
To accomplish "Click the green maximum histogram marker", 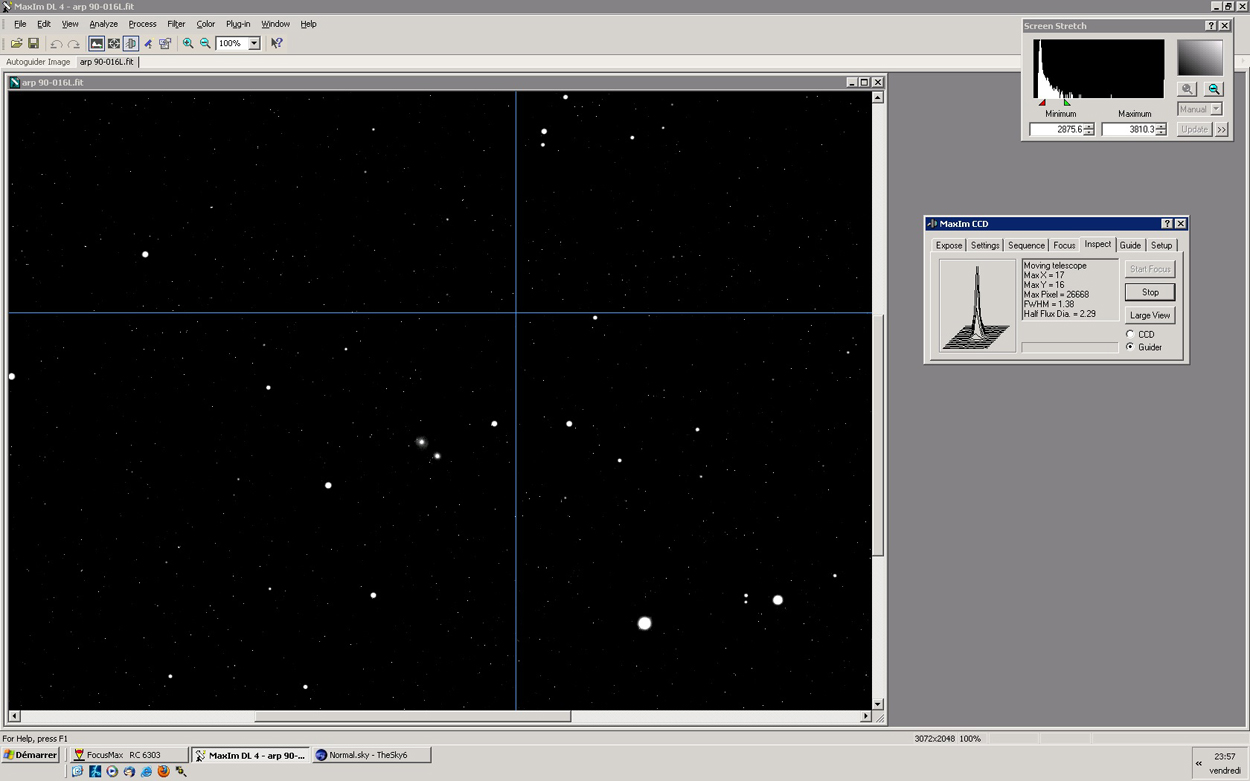I will pyautogui.click(x=1067, y=102).
